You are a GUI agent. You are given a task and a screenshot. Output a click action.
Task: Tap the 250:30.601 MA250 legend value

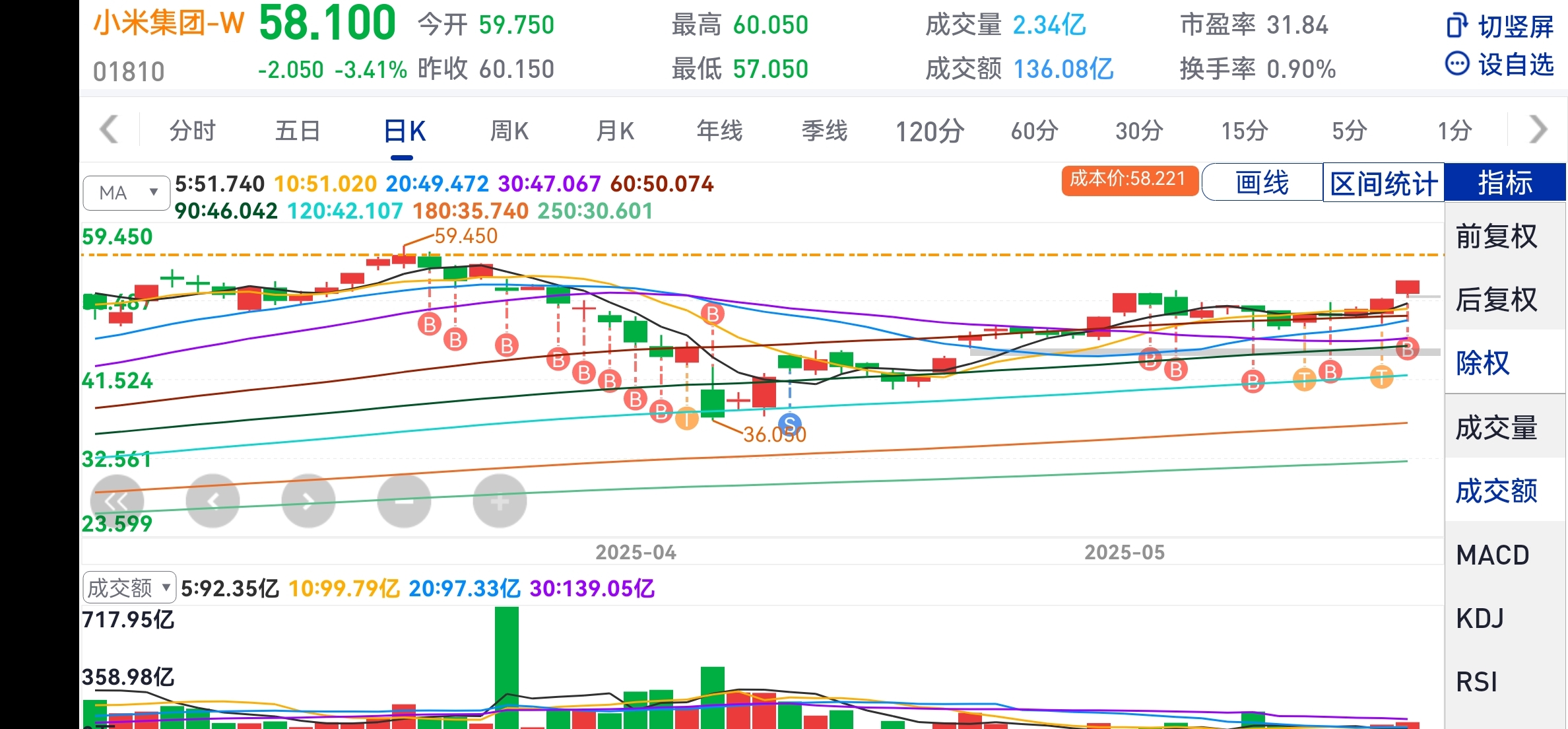pos(595,211)
